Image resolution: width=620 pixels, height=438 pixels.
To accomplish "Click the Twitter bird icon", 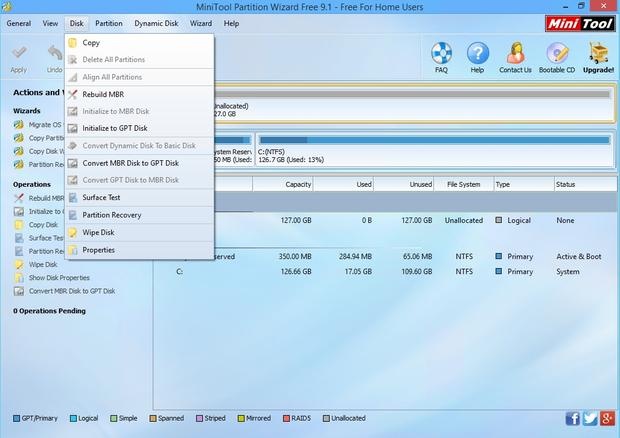I will pos(590,418).
